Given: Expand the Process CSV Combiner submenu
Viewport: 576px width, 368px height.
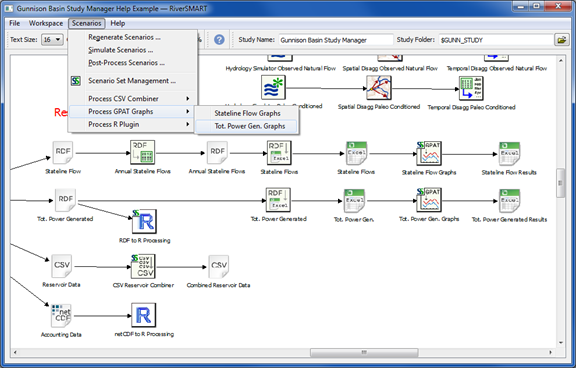Looking at the screenshot, I should point(133,99).
